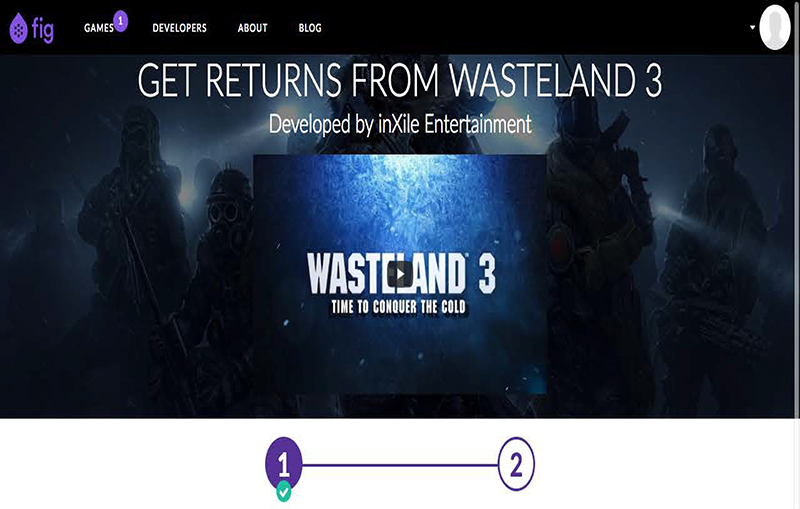
Task: Click the user profile avatar
Action: pyautogui.click(x=775, y=27)
